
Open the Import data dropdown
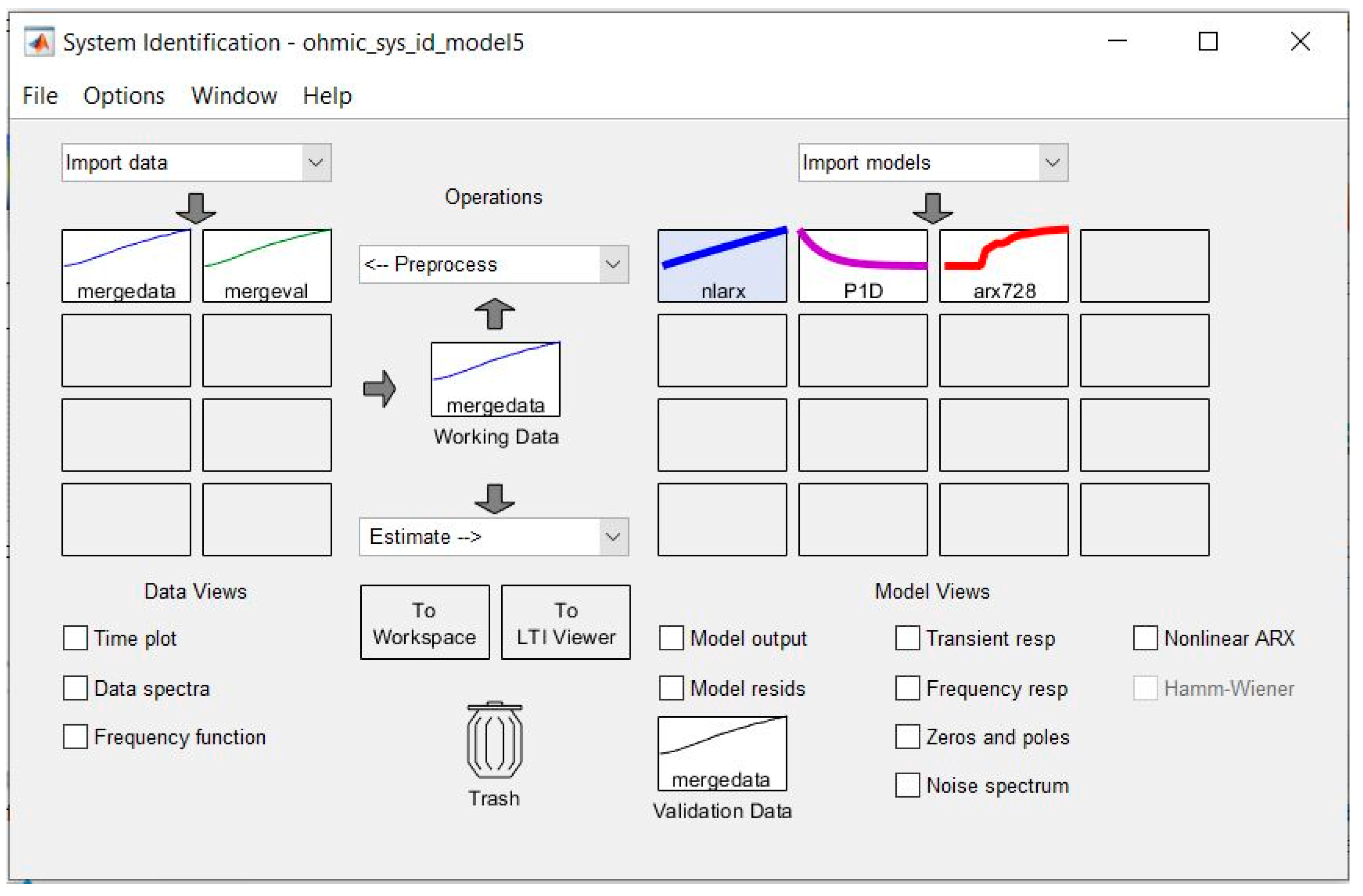(197, 163)
